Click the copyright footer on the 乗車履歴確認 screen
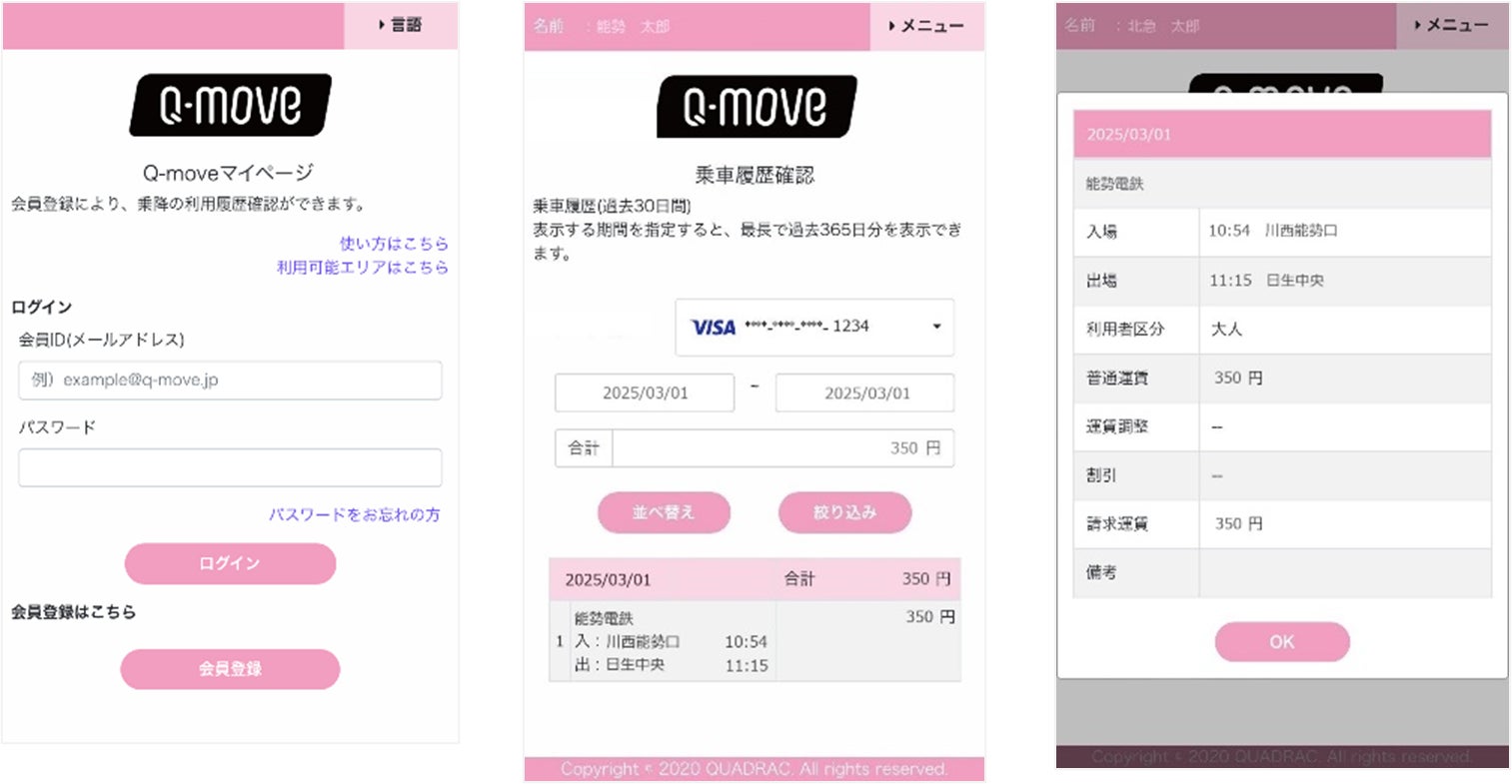Screen dimensions: 1512x784 coord(755,769)
